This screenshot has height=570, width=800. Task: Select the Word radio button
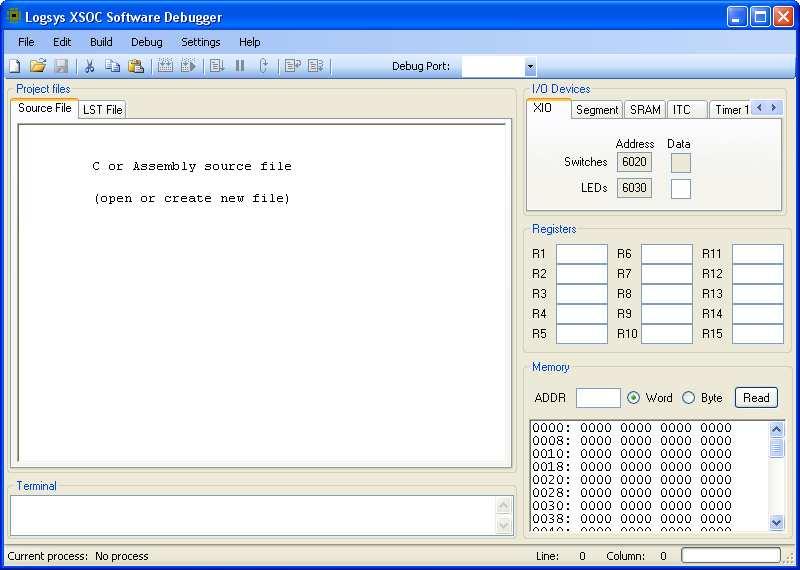633,398
